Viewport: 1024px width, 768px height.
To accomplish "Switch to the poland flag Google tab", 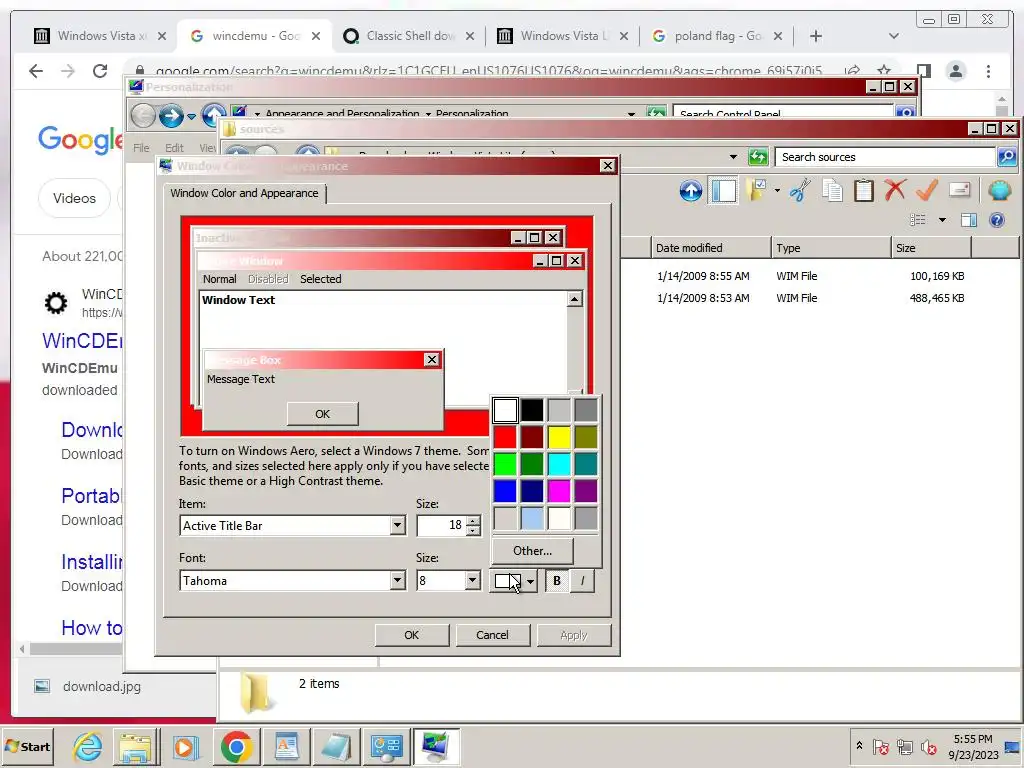I will click(718, 36).
